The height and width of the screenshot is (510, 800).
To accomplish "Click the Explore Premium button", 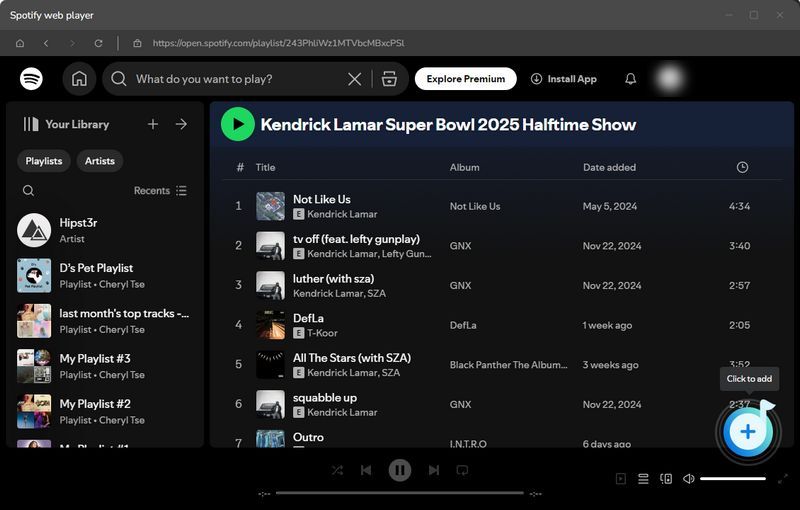I will pyautogui.click(x=465, y=79).
